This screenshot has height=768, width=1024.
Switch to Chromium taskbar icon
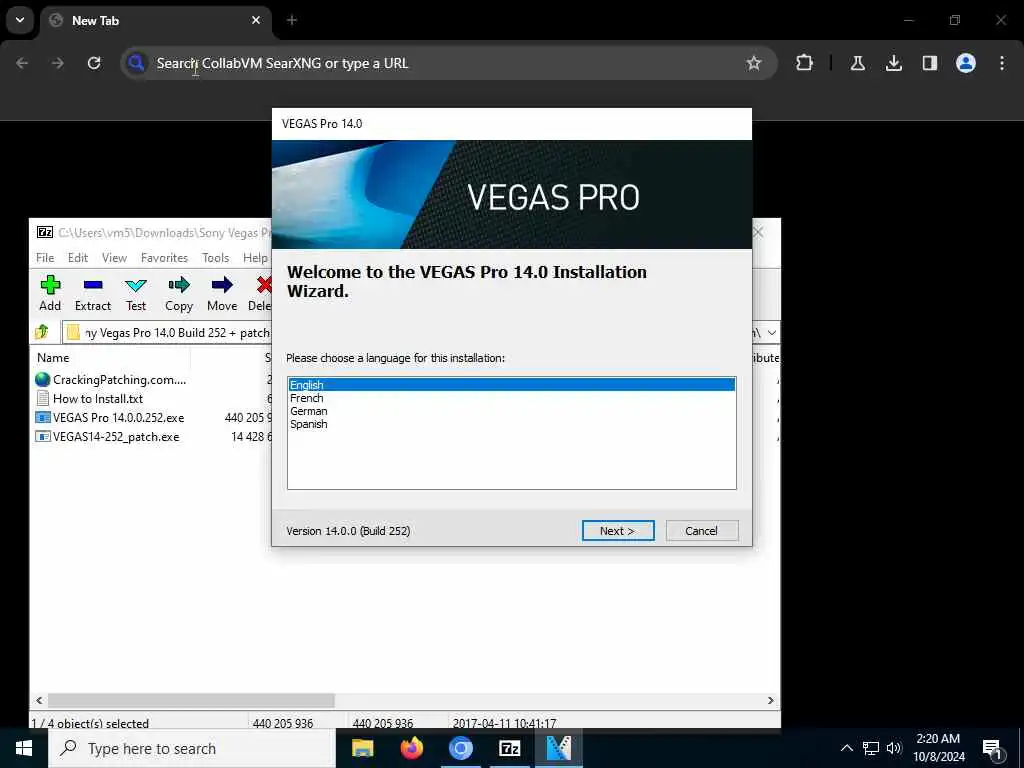(x=460, y=748)
